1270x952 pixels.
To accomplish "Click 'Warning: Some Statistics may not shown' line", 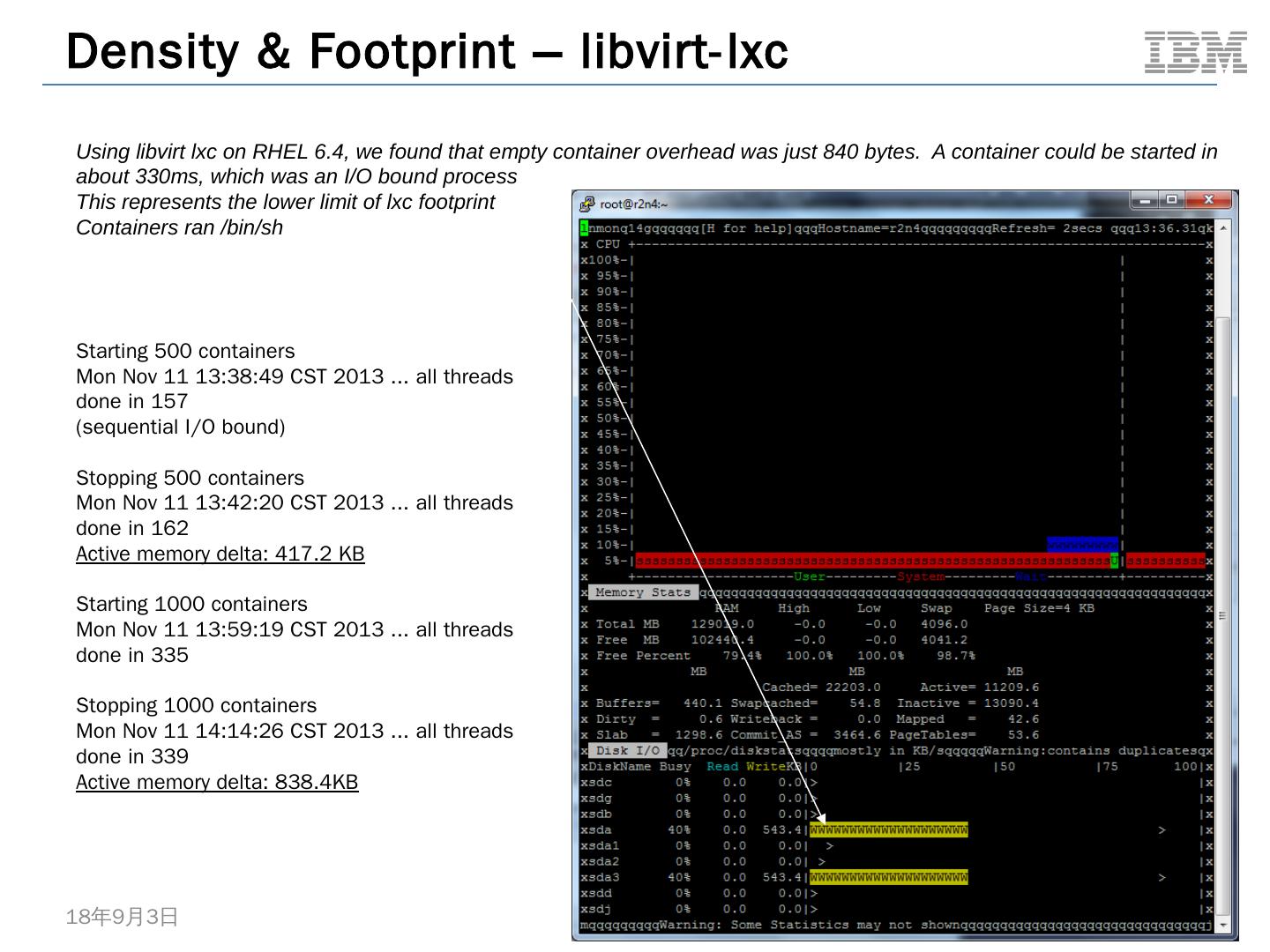I will point(811,926).
